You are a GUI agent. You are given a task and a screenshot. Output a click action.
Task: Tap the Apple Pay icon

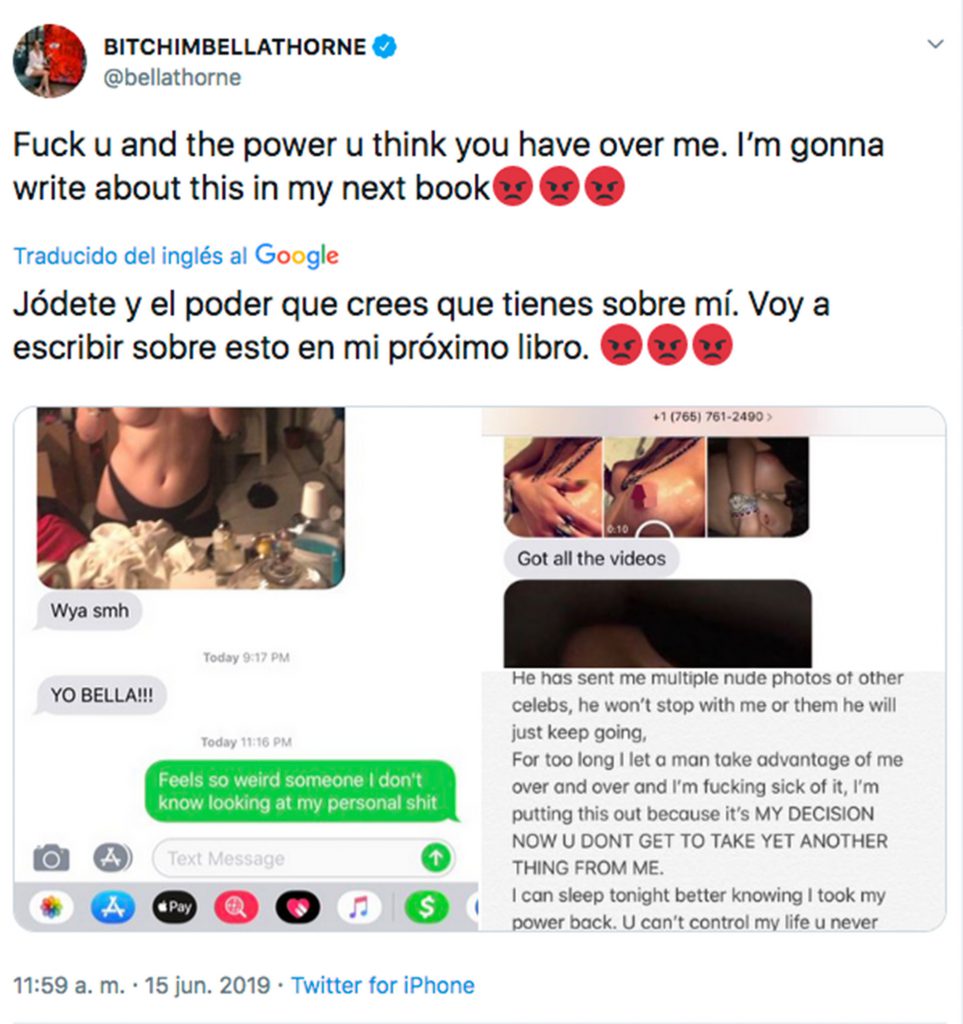[x=174, y=907]
